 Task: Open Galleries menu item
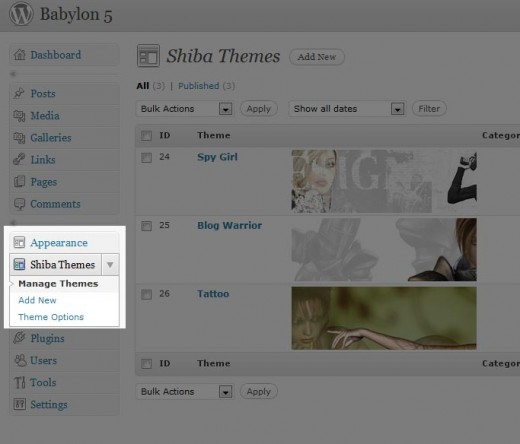[51, 138]
